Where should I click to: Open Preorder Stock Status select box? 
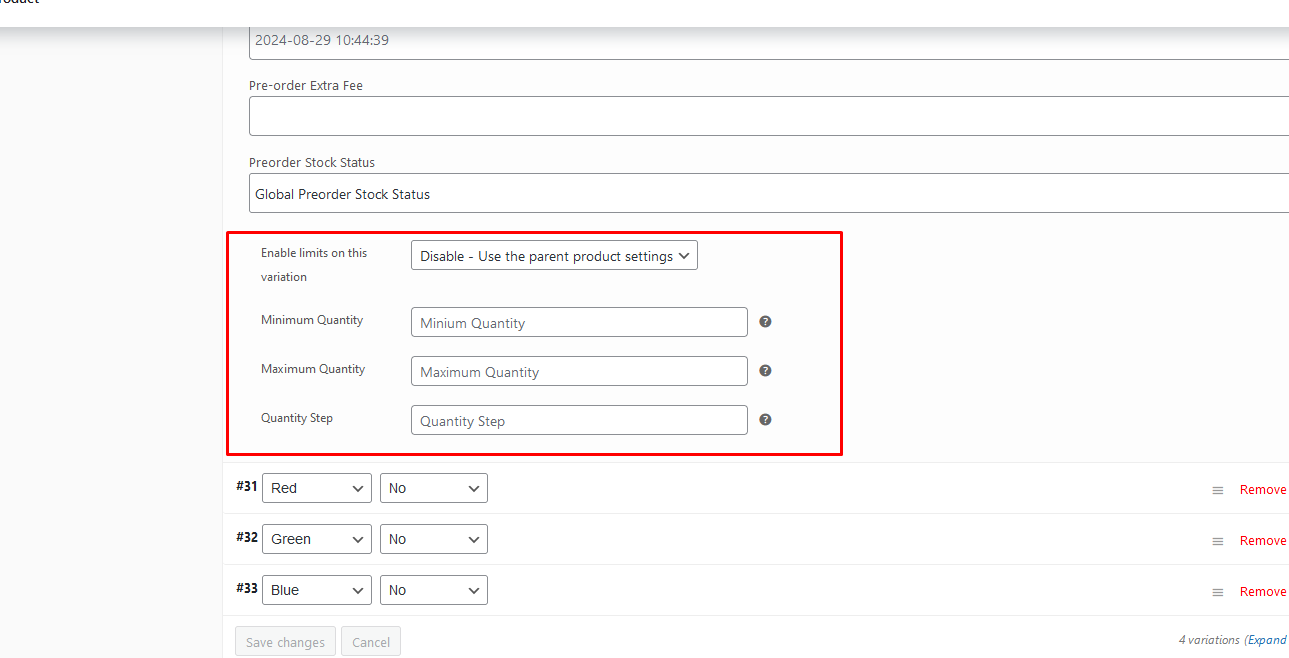click(768, 194)
